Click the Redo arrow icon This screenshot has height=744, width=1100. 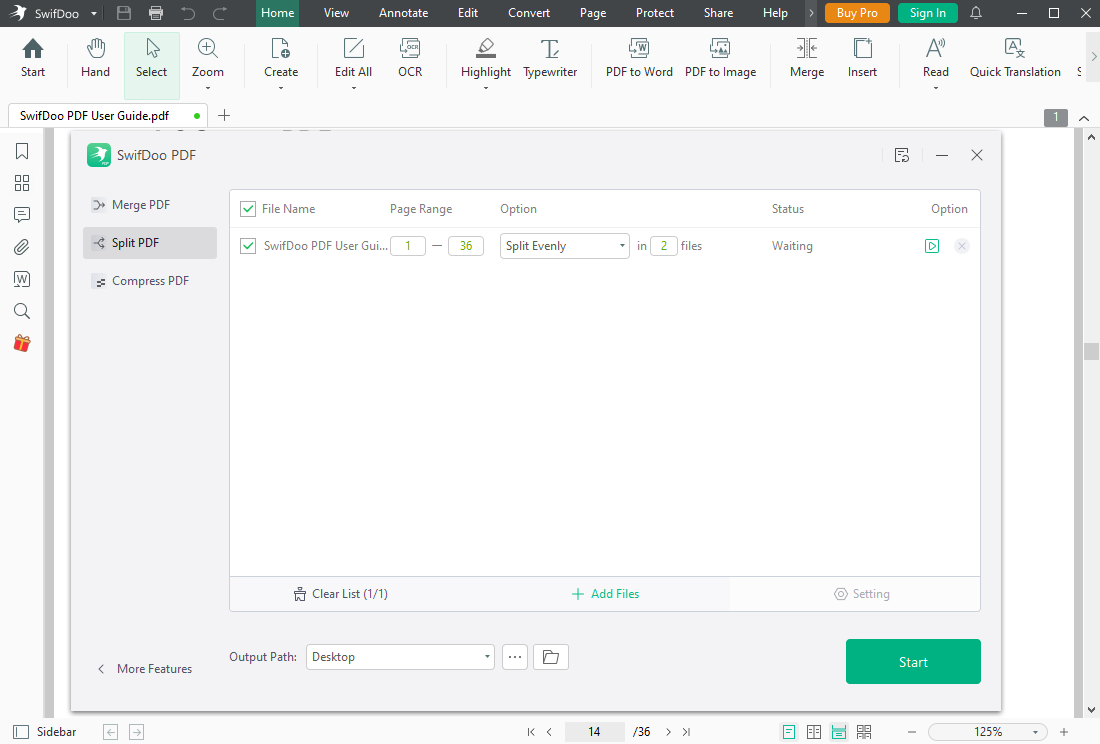(220, 13)
